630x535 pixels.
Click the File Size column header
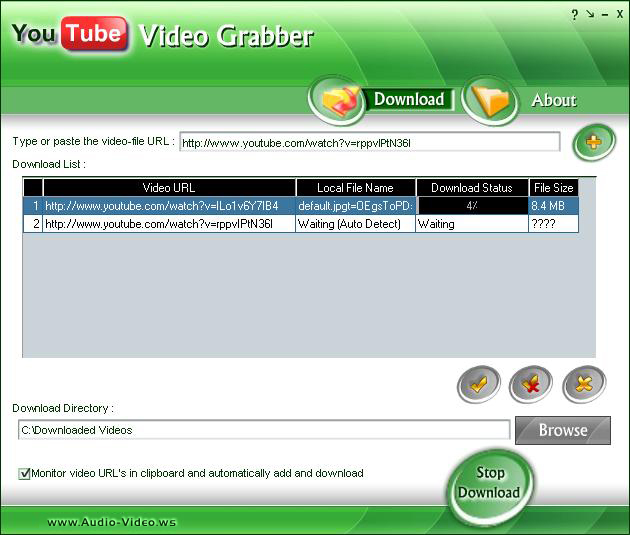553,187
